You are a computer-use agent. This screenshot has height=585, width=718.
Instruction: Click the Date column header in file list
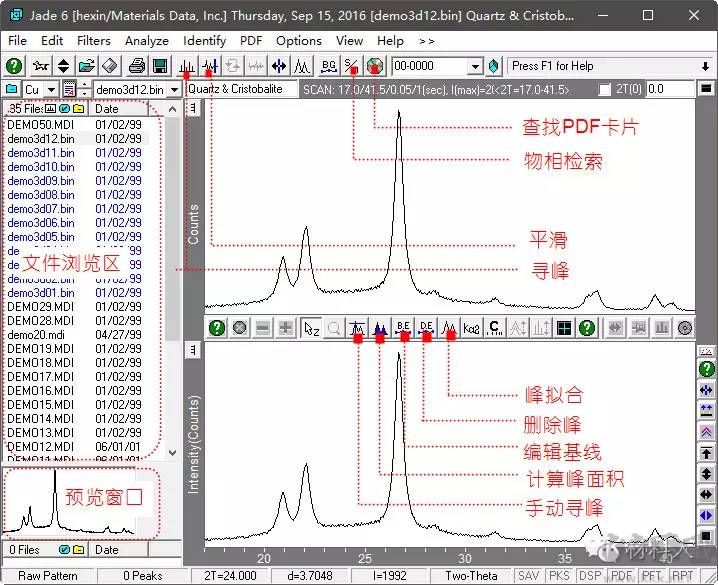[107, 108]
